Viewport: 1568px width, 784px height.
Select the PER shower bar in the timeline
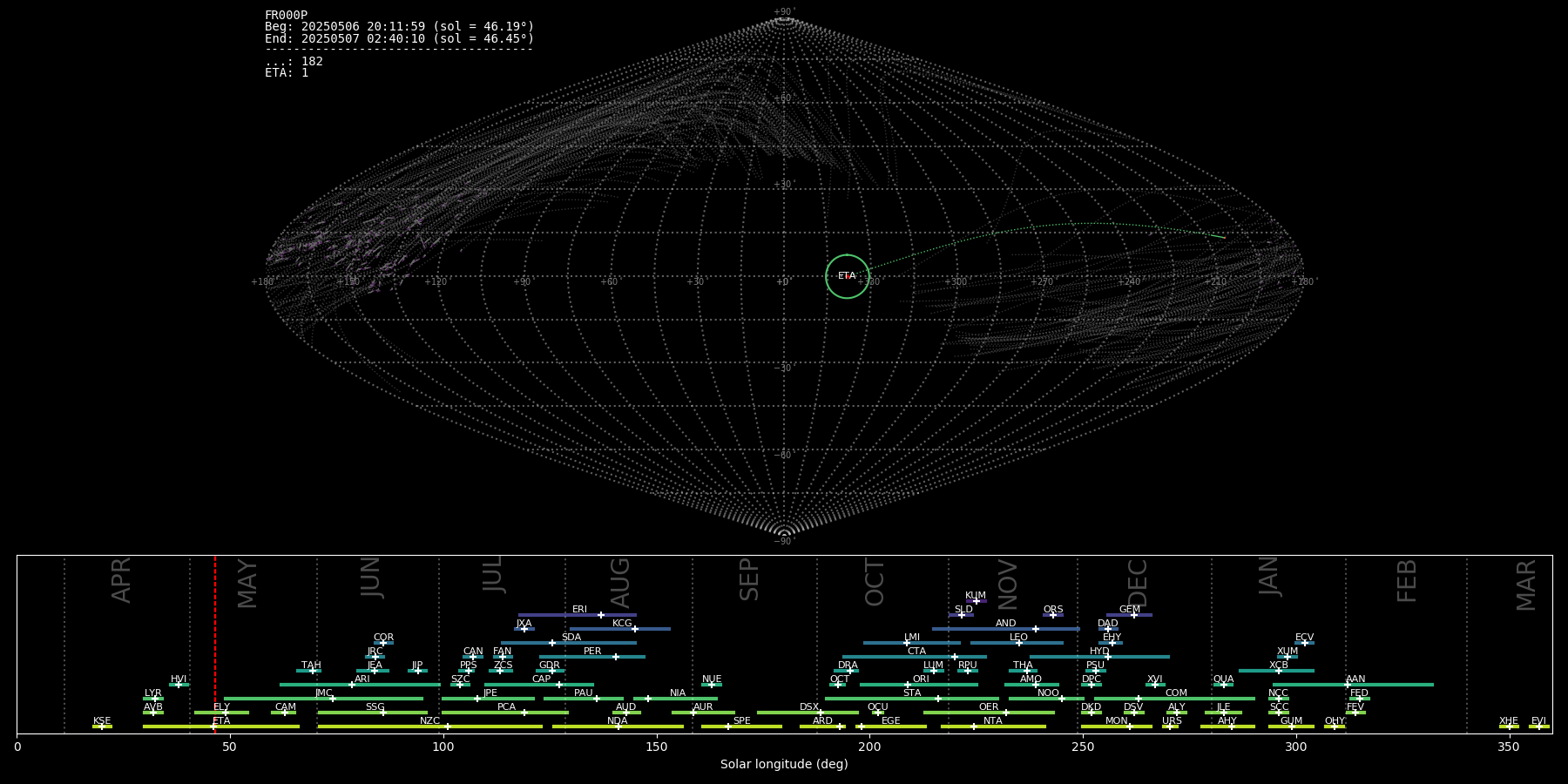pos(592,657)
